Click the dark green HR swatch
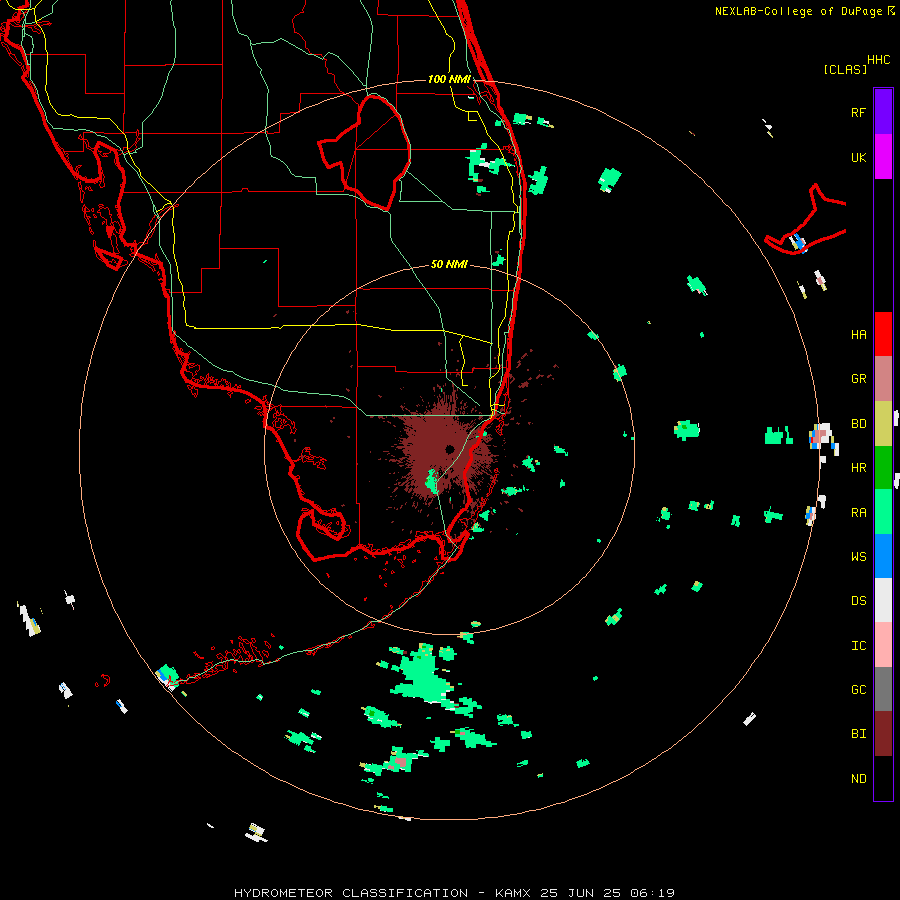Viewport: 900px width, 900px height. (x=883, y=468)
